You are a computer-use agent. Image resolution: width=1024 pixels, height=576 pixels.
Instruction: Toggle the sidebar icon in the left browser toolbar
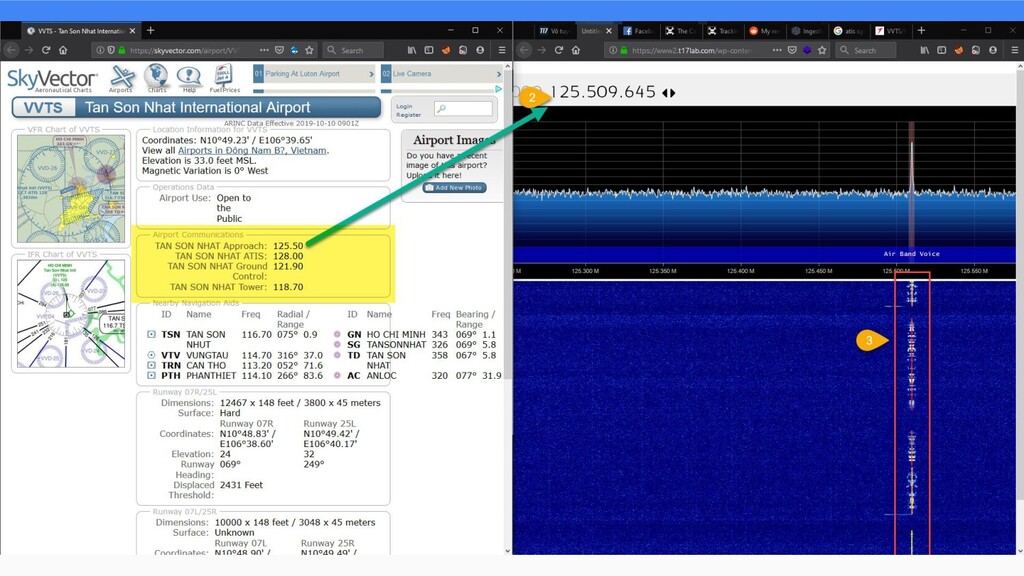(x=428, y=50)
